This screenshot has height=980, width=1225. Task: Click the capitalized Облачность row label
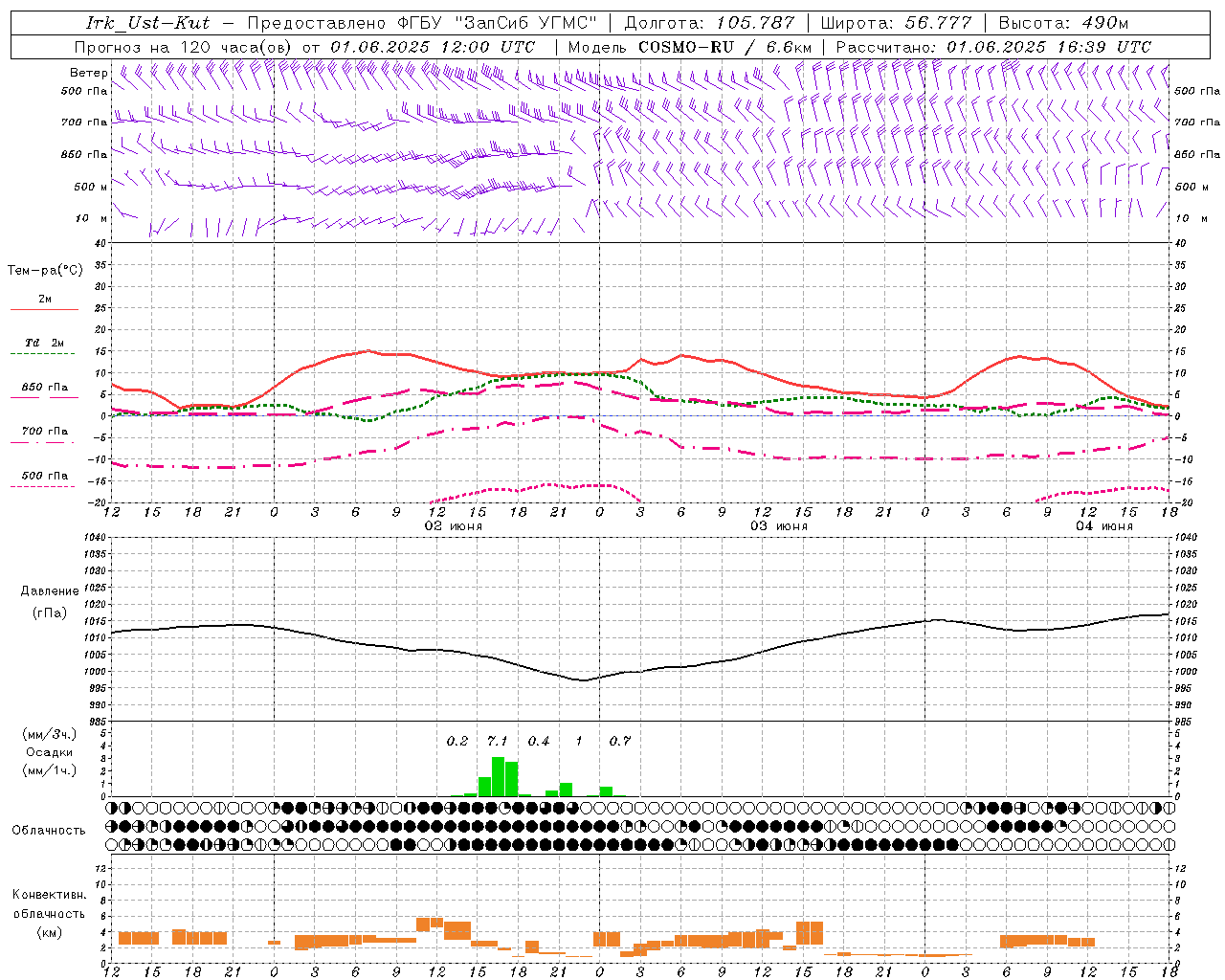click(x=49, y=831)
